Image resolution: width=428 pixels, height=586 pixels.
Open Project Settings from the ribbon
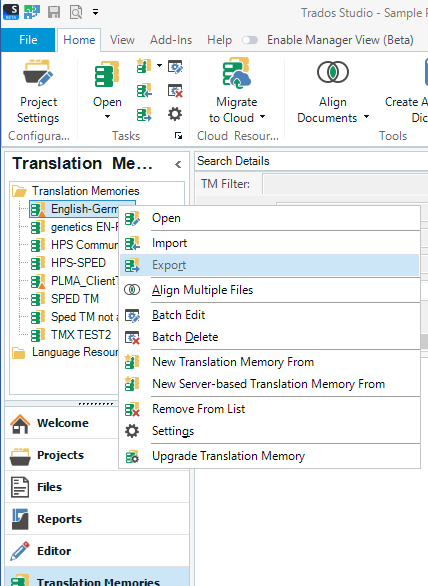point(38,92)
